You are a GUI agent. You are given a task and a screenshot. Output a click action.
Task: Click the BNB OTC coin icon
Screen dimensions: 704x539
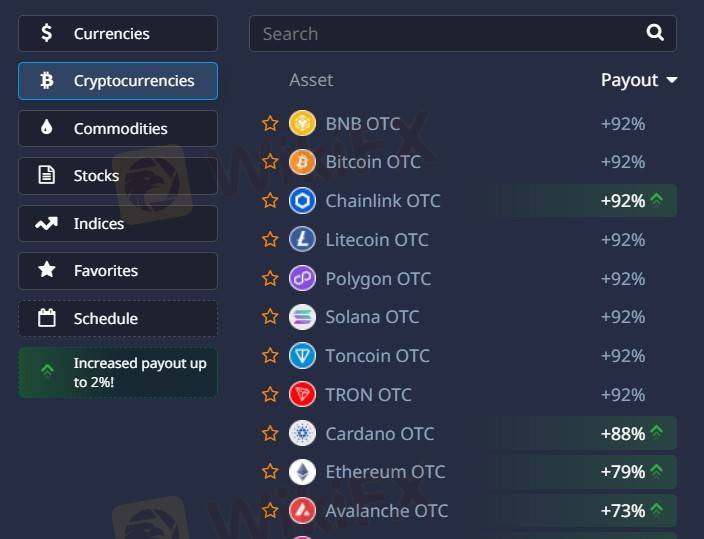pos(302,123)
